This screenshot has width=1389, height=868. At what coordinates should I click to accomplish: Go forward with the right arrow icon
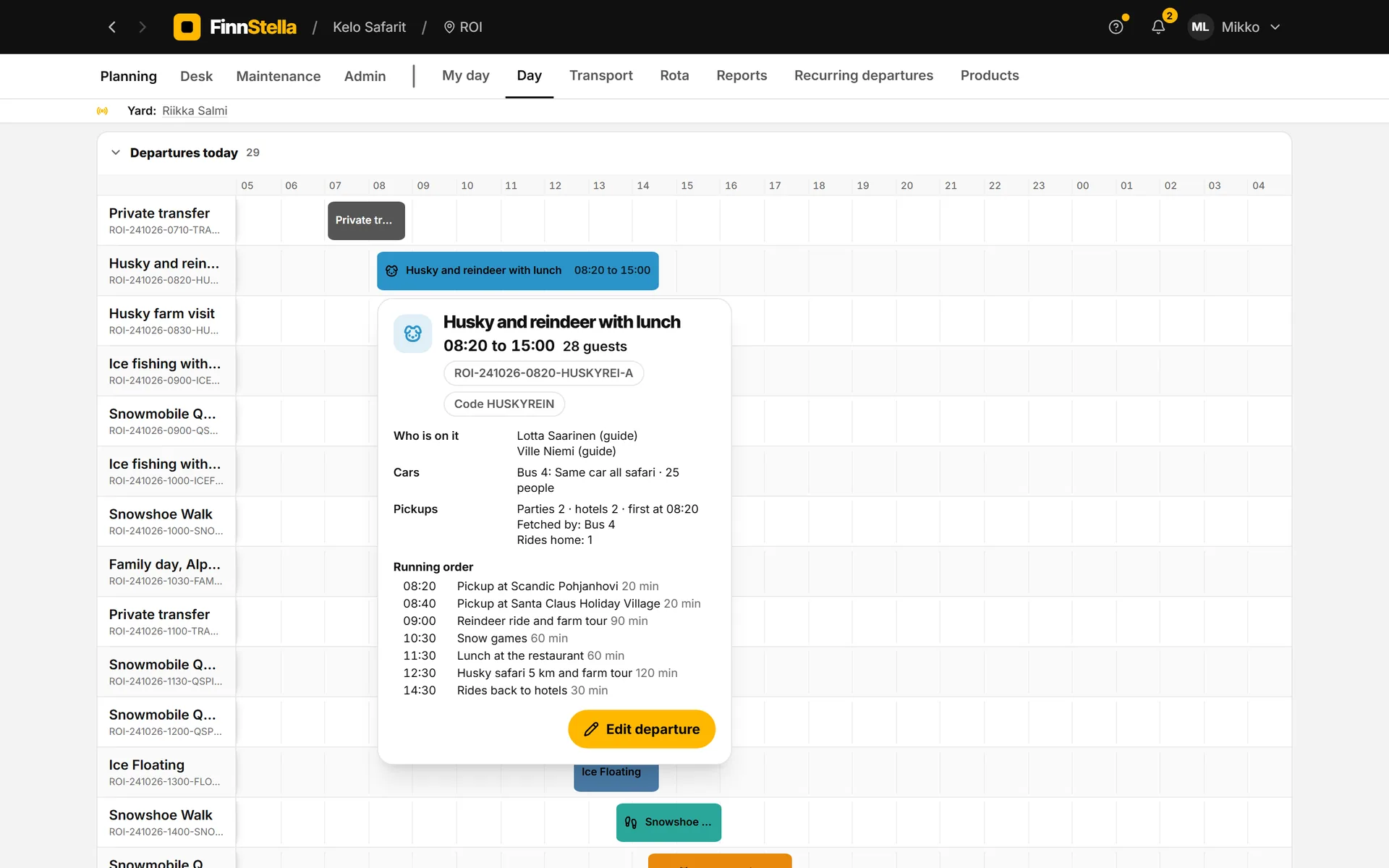[143, 27]
